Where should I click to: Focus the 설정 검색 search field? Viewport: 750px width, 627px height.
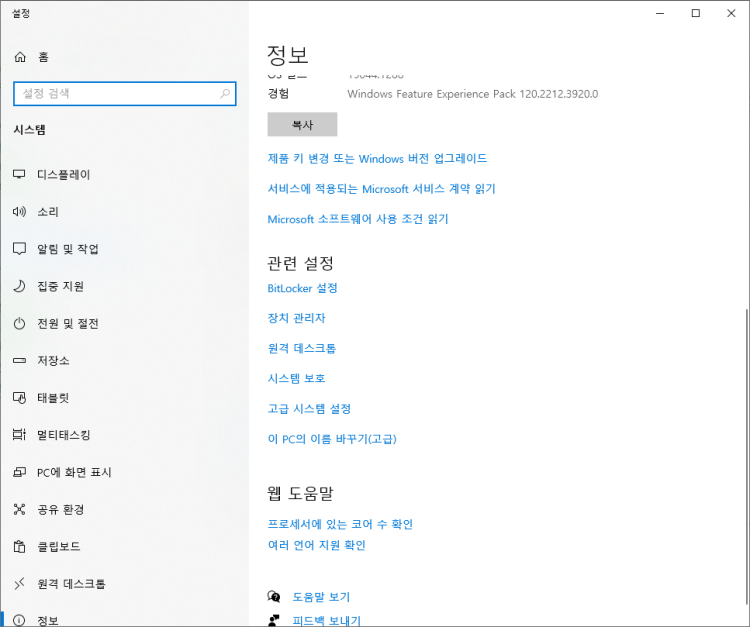tap(125, 94)
